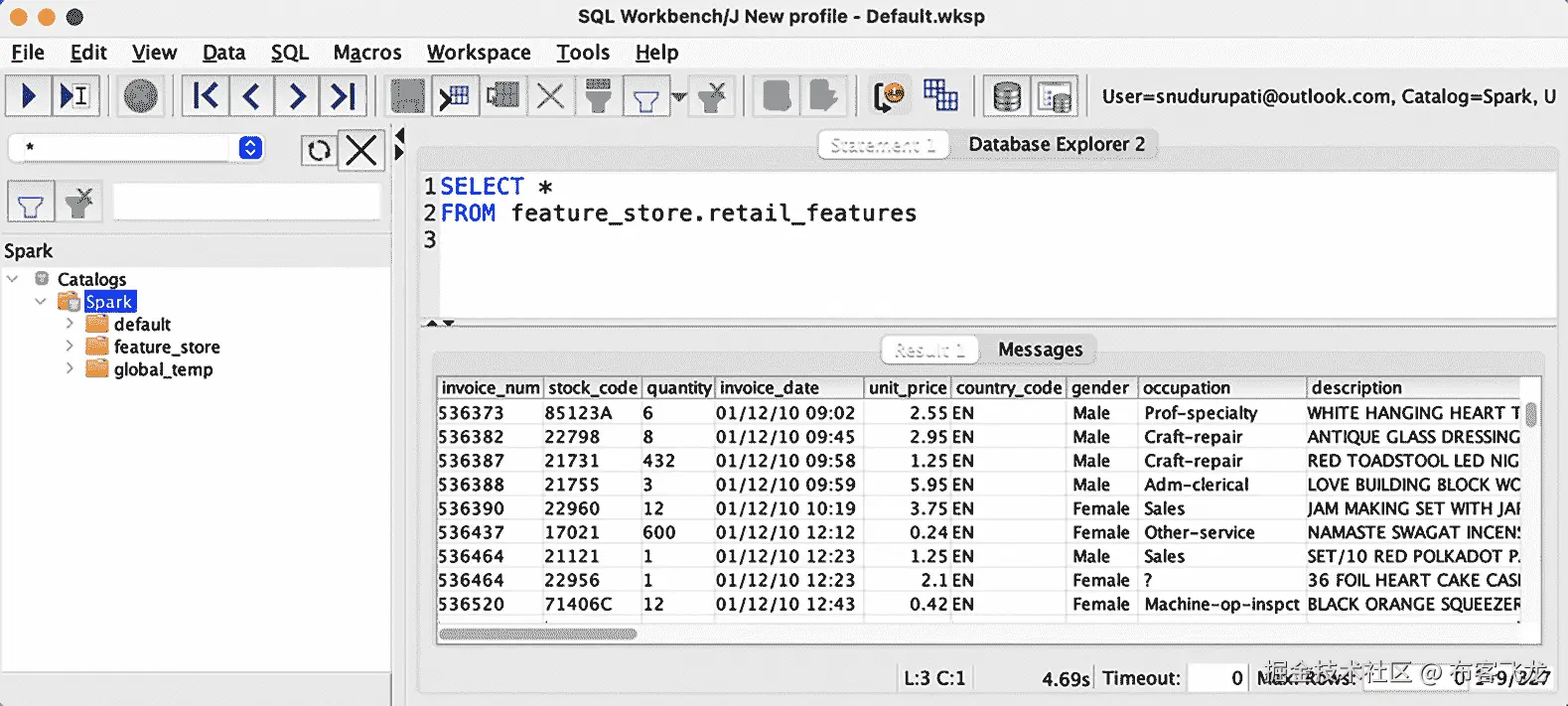Click the large X button beside refresh
Image resolution: width=1568 pixels, height=706 pixels.
click(x=361, y=150)
